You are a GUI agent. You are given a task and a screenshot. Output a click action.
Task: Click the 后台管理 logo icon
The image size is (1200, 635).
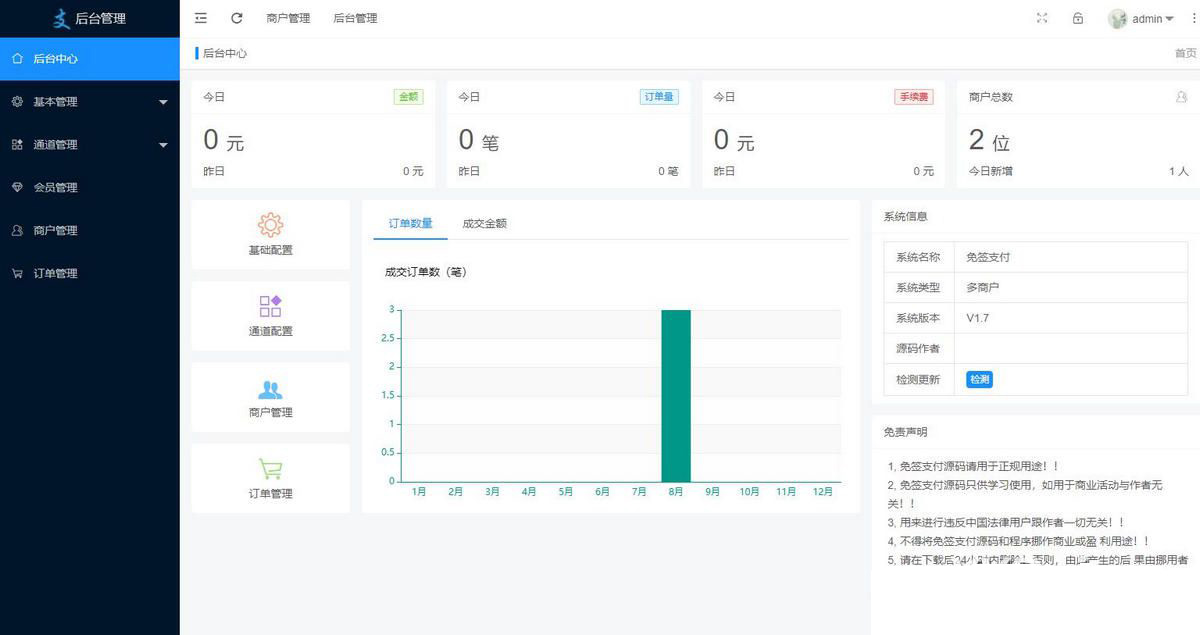pyautogui.click(x=62, y=18)
